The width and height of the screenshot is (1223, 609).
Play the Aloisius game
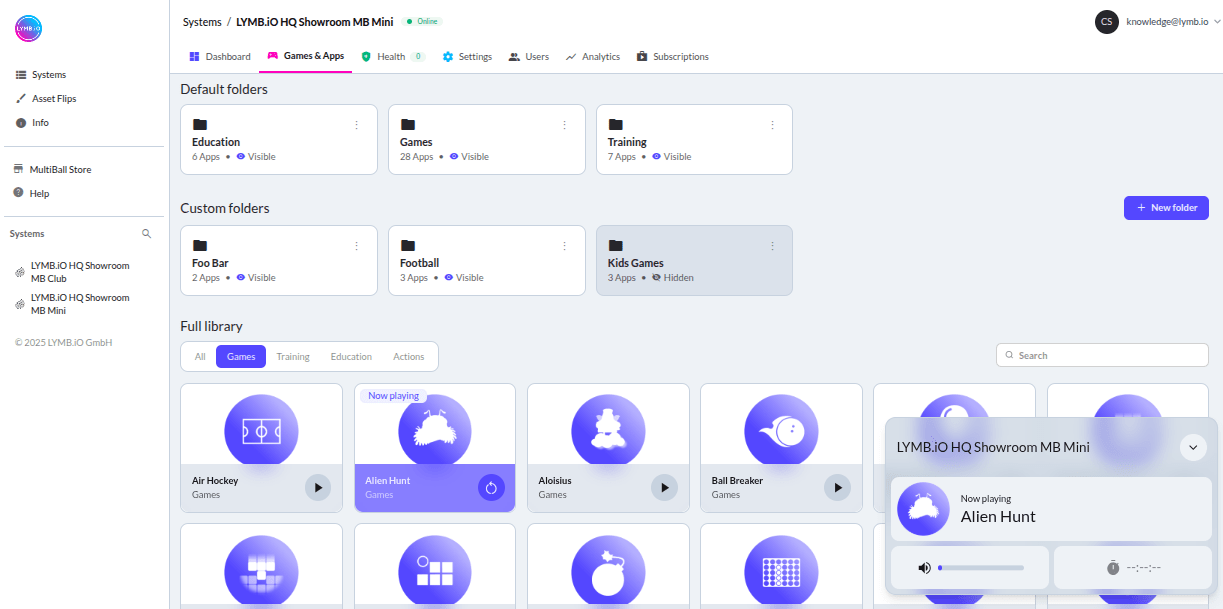[664, 488]
